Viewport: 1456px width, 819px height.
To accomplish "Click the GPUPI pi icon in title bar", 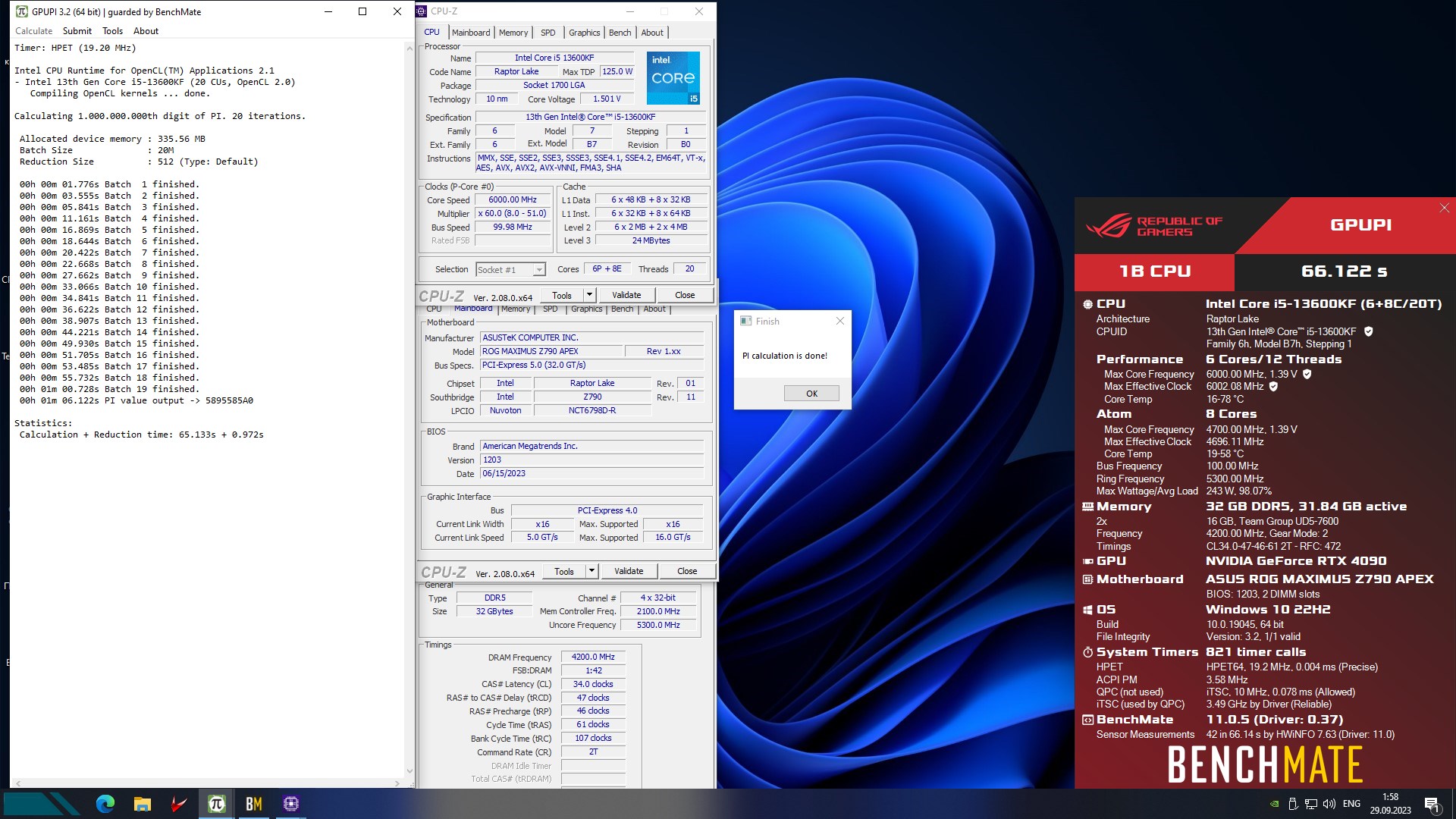I will pos(21,11).
